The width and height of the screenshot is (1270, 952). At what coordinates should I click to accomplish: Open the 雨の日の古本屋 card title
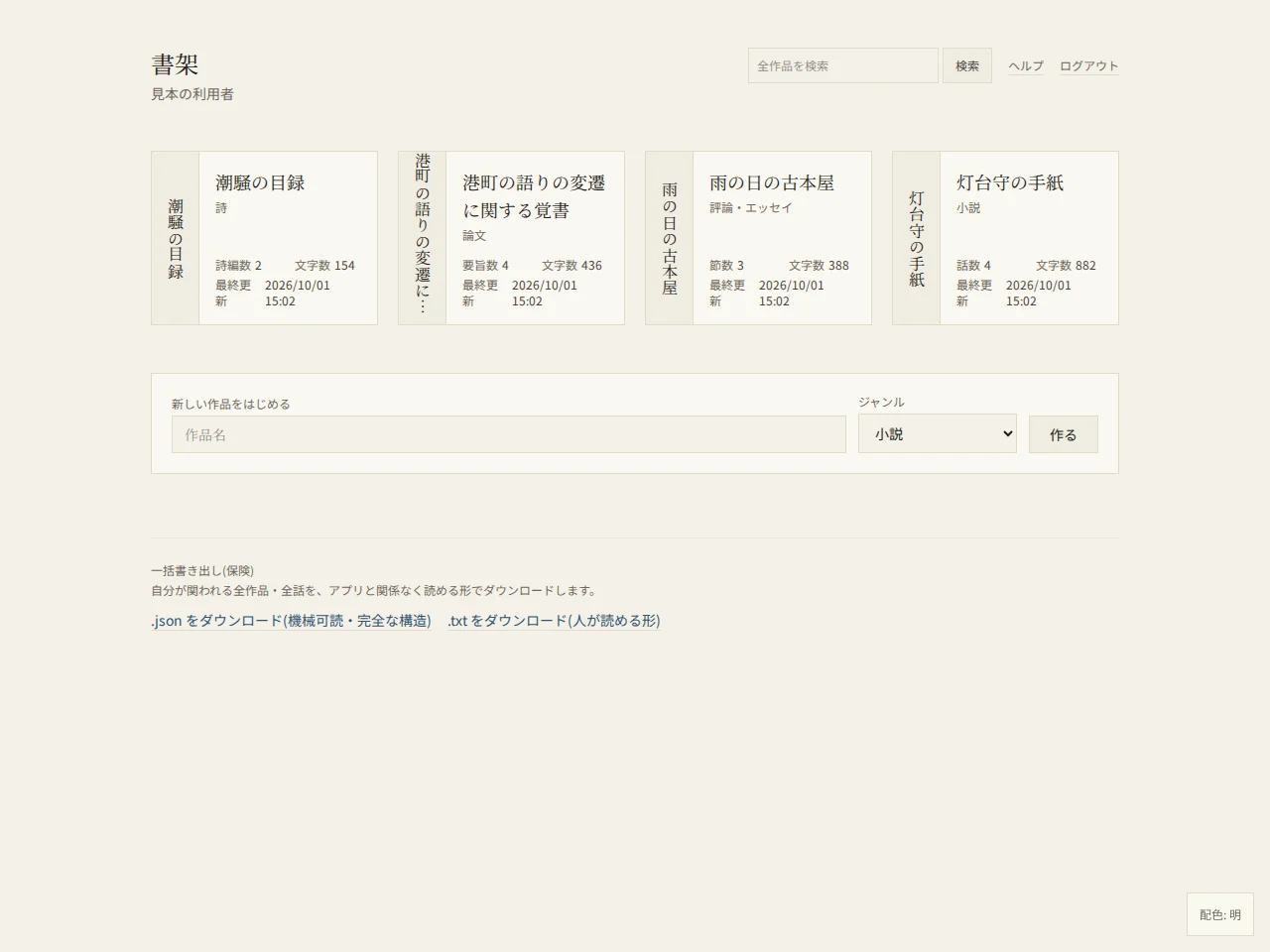[x=772, y=182]
